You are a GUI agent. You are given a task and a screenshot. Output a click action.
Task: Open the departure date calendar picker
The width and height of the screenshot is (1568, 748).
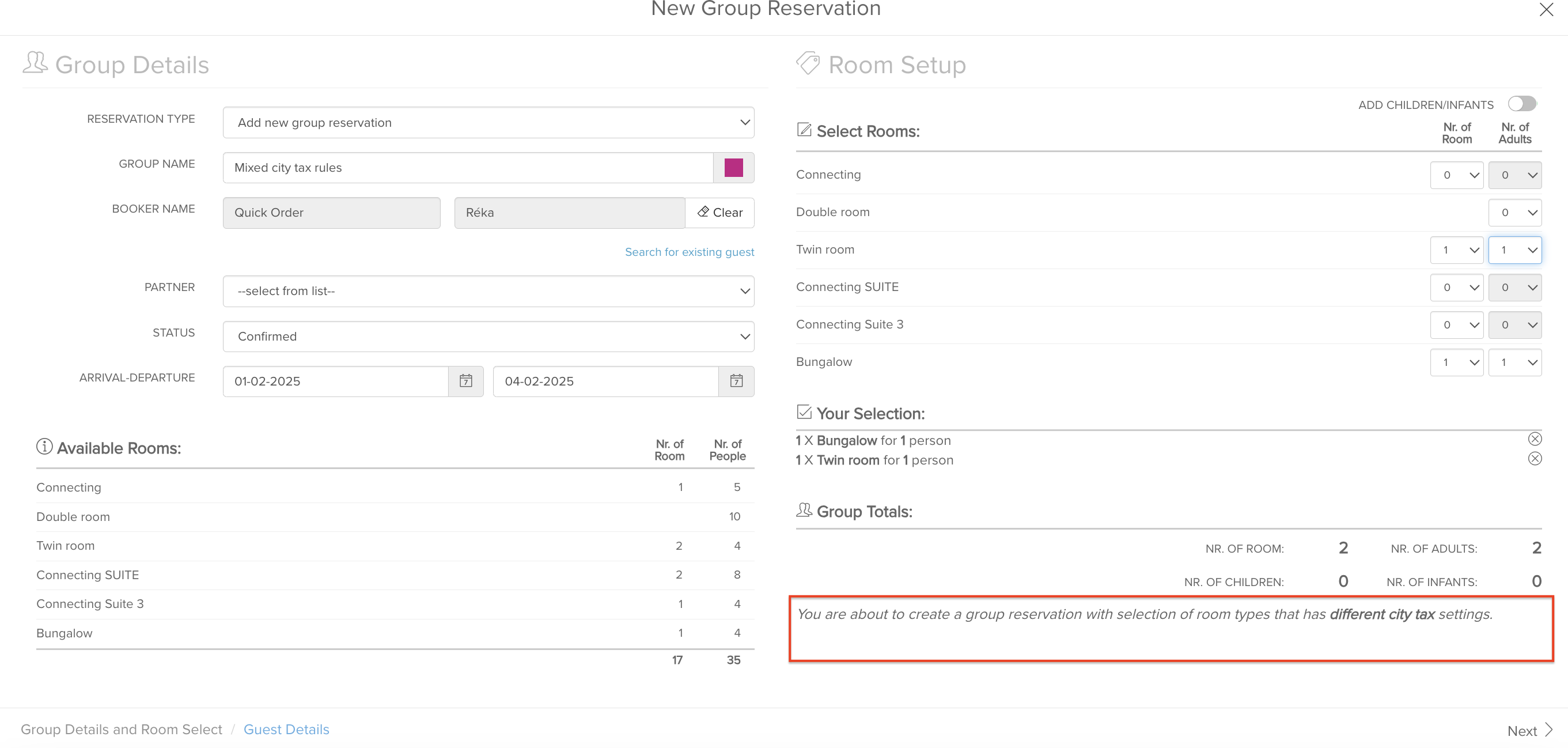(x=736, y=381)
